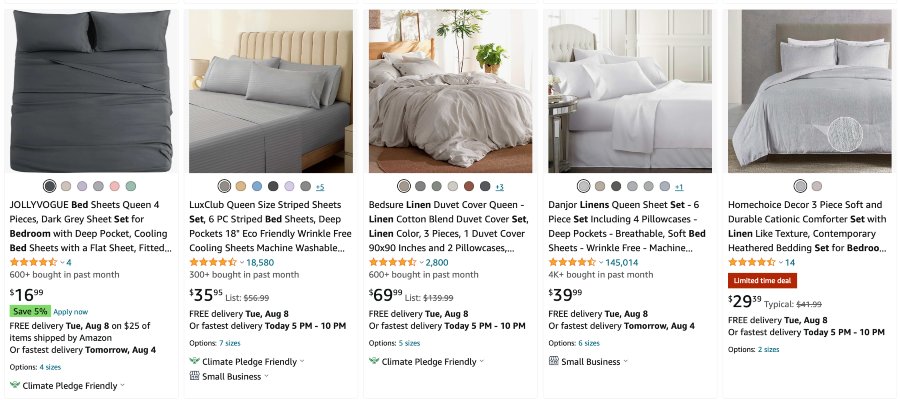Click the star rating icons for LuxClub sheets

click(x=213, y=262)
